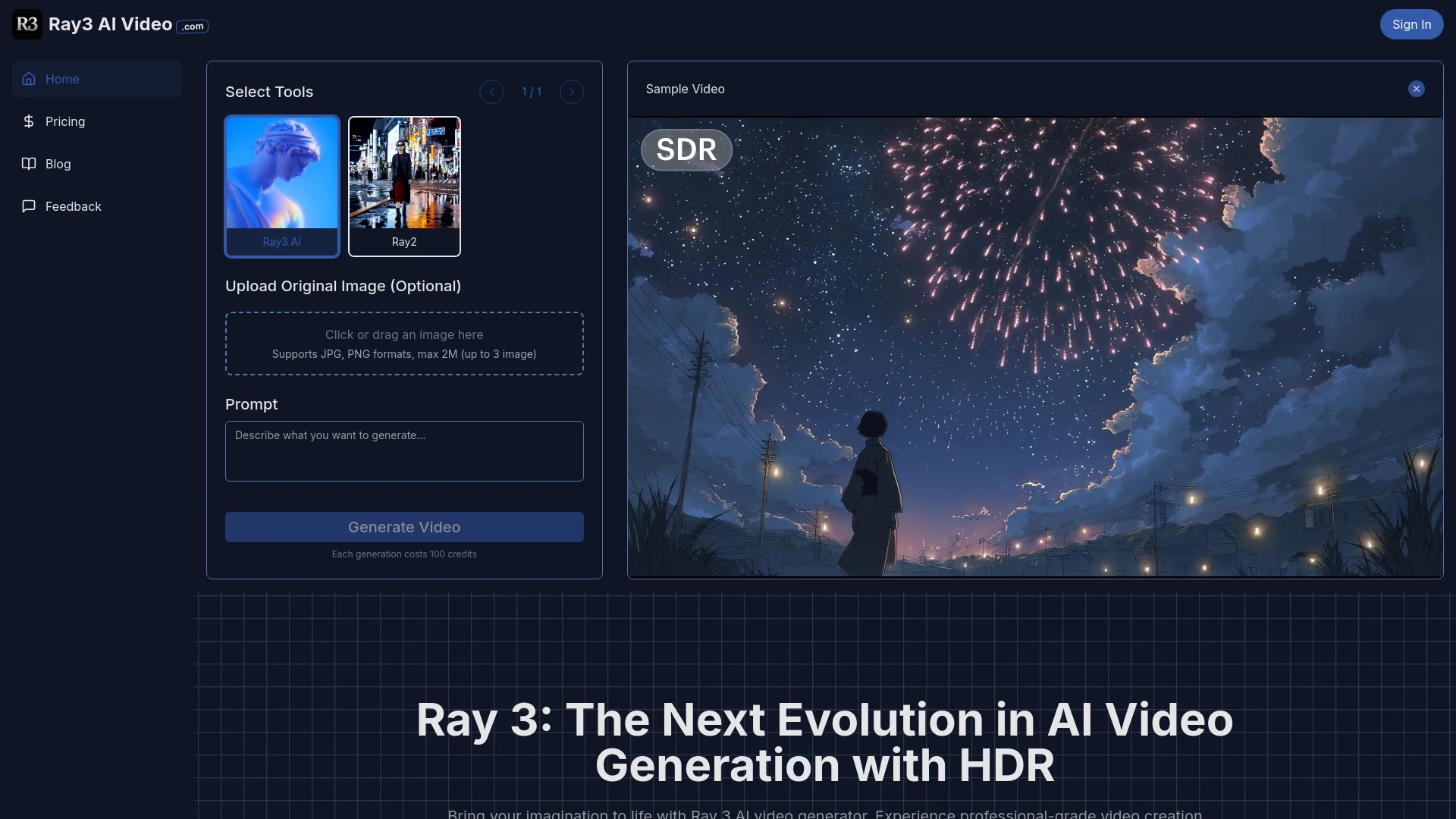This screenshot has height=819, width=1456.
Task: Close the Sample Video preview
Action: click(1417, 89)
